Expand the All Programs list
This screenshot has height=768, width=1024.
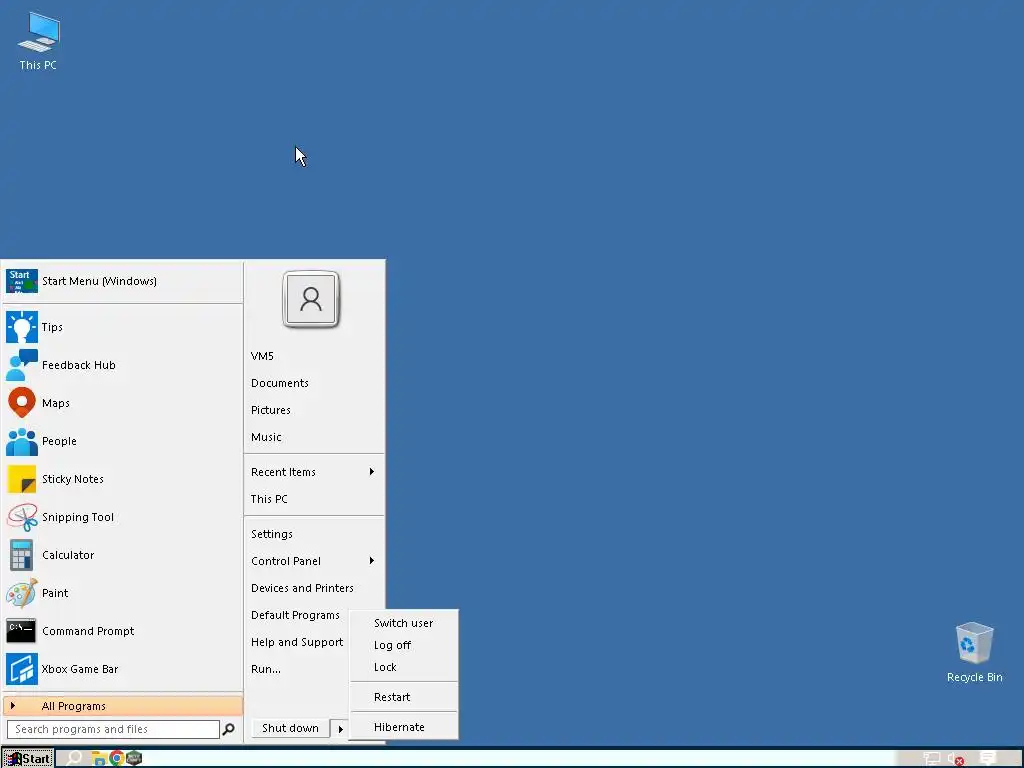click(123, 706)
